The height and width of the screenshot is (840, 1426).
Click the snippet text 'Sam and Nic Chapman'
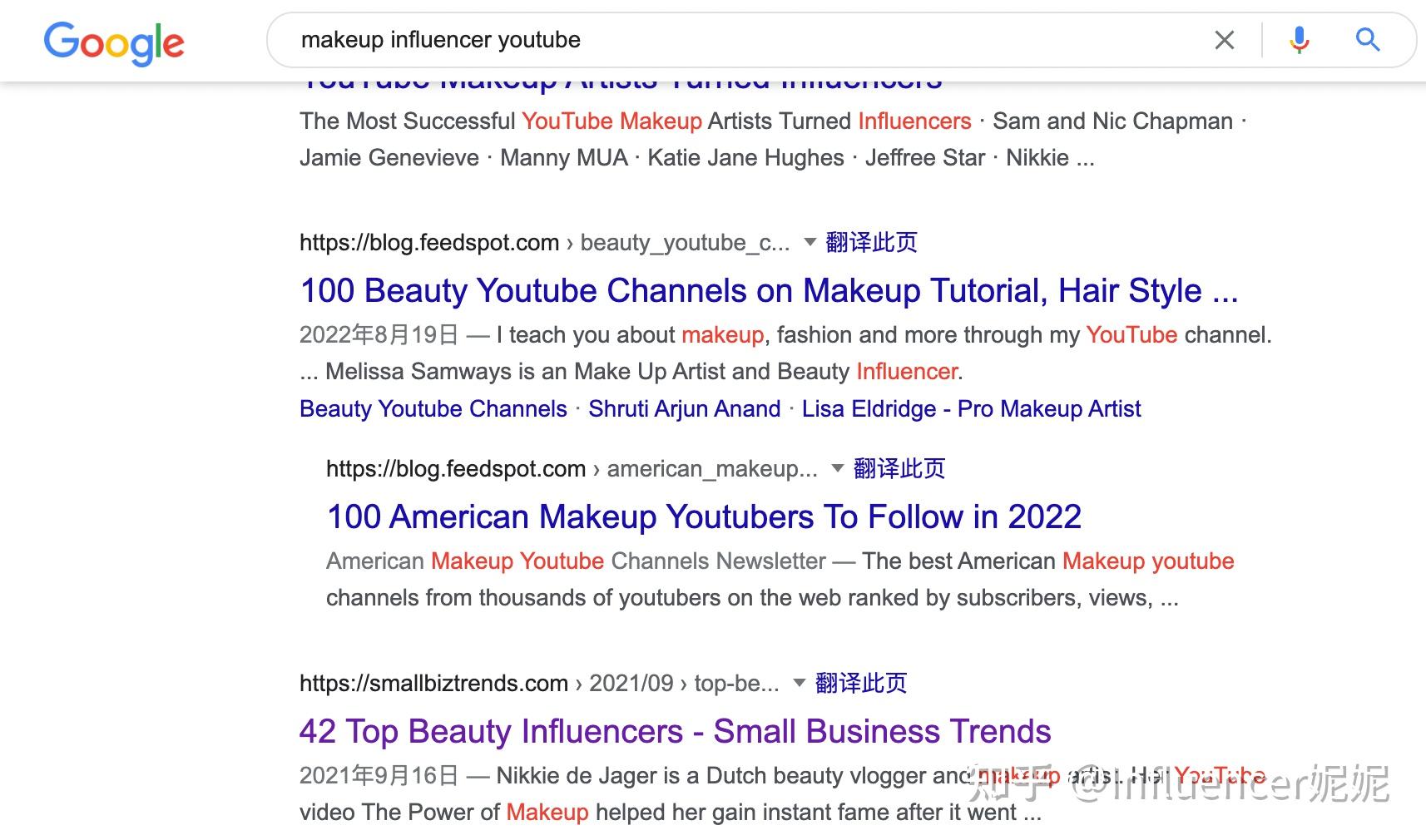pyautogui.click(x=1112, y=121)
